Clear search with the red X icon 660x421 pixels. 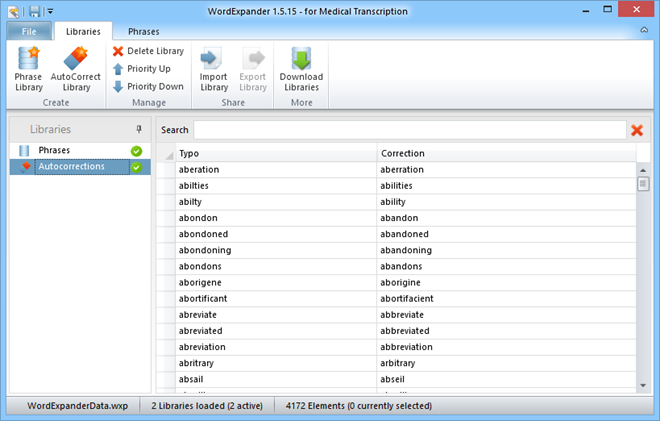pyautogui.click(x=637, y=130)
